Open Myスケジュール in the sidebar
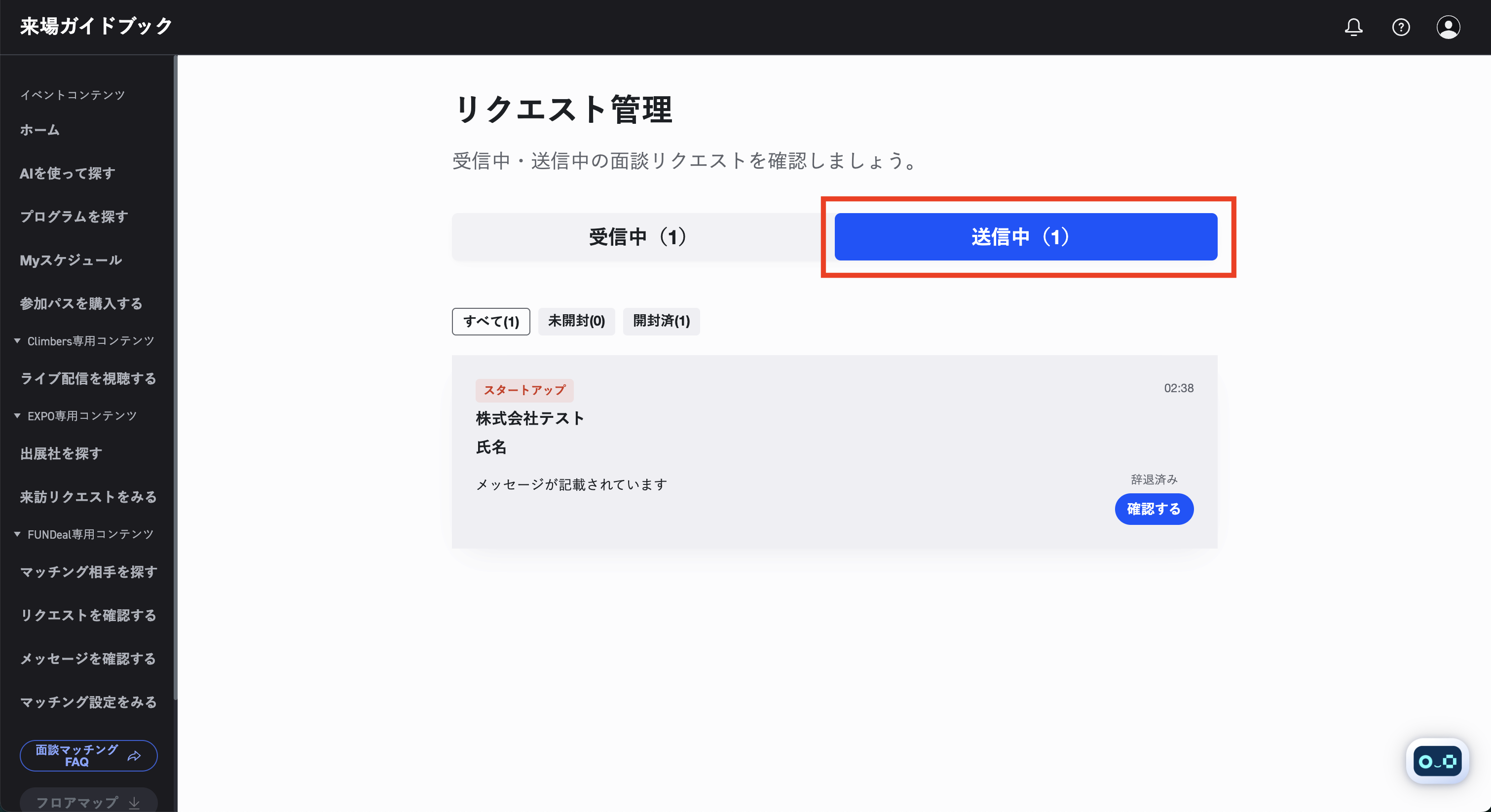The image size is (1491, 812). pos(71,260)
